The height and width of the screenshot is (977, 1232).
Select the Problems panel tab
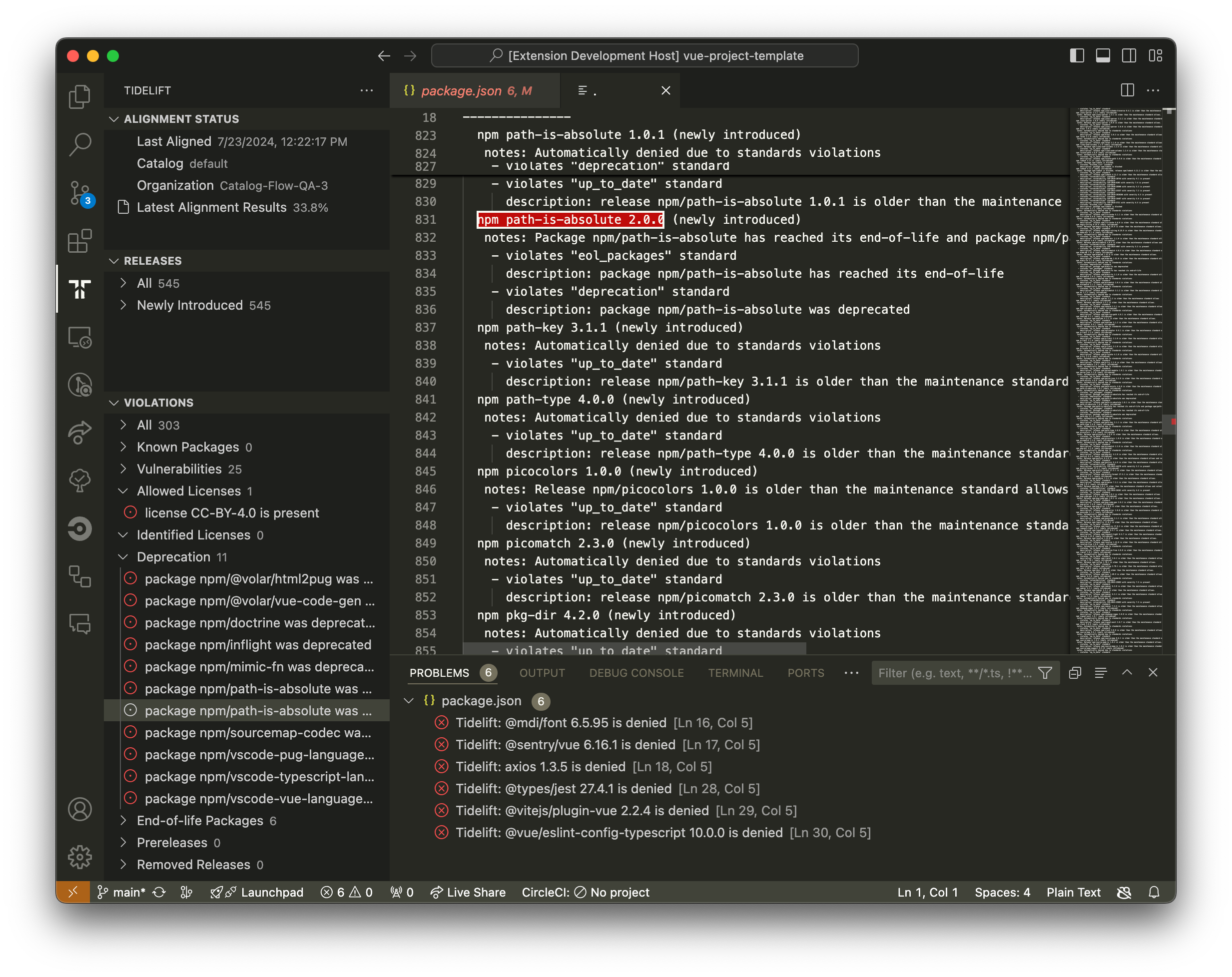(440, 672)
